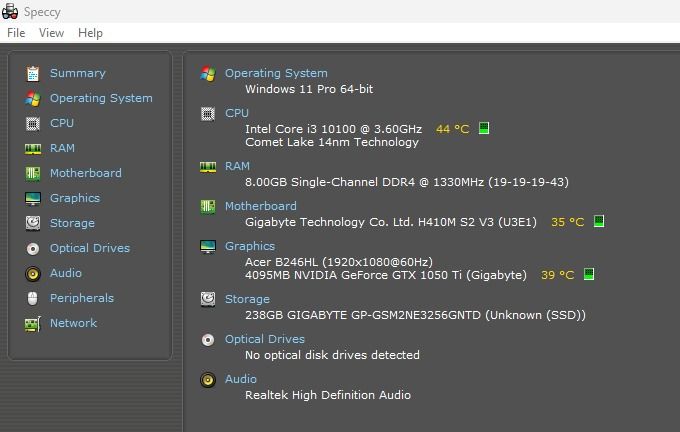Select Optical Drives in the sidebar
Viewport: 680px width, 432px height.
tap(90, 248)
